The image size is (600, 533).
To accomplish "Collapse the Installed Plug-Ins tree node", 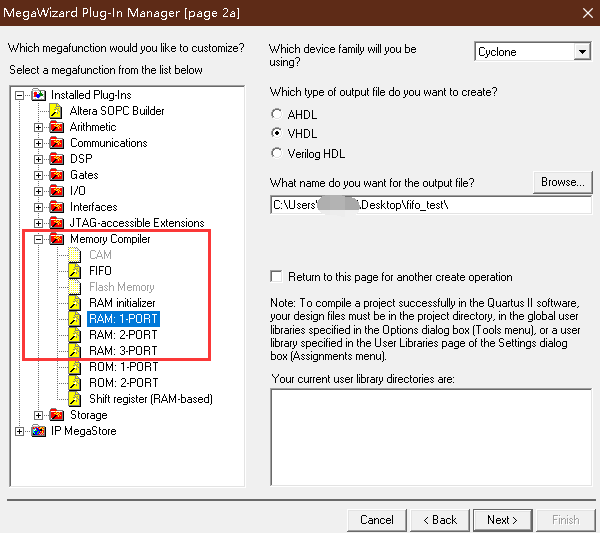I will tap(20, 95).
